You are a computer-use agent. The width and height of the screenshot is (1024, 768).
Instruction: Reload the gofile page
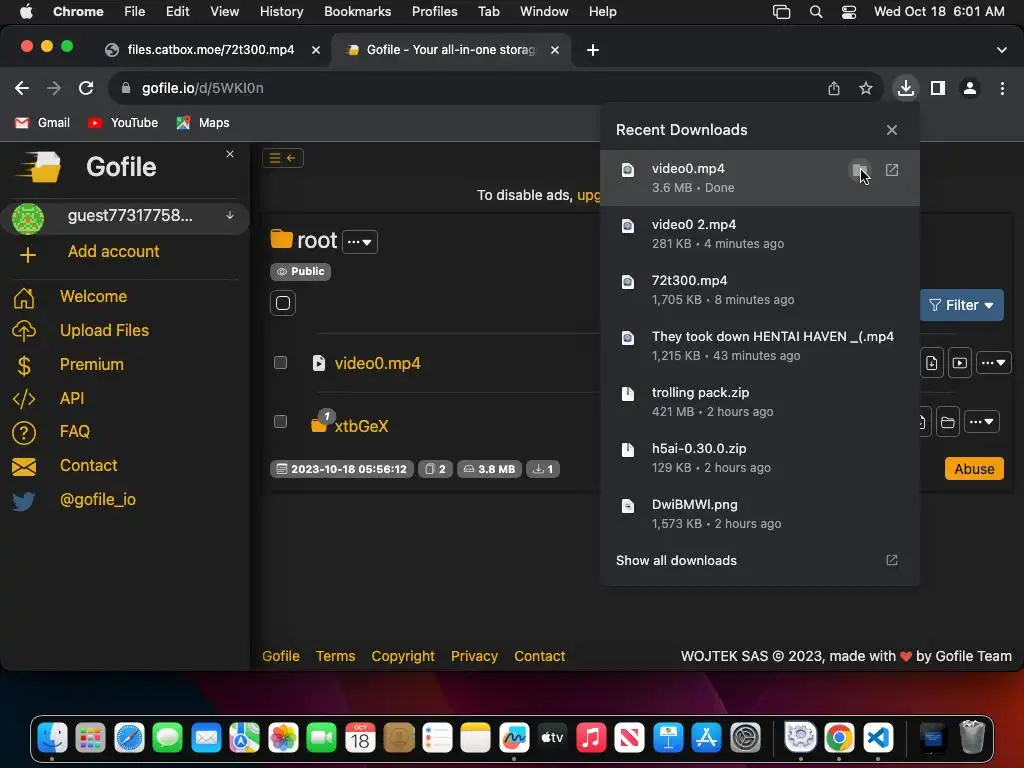point(86,88)
